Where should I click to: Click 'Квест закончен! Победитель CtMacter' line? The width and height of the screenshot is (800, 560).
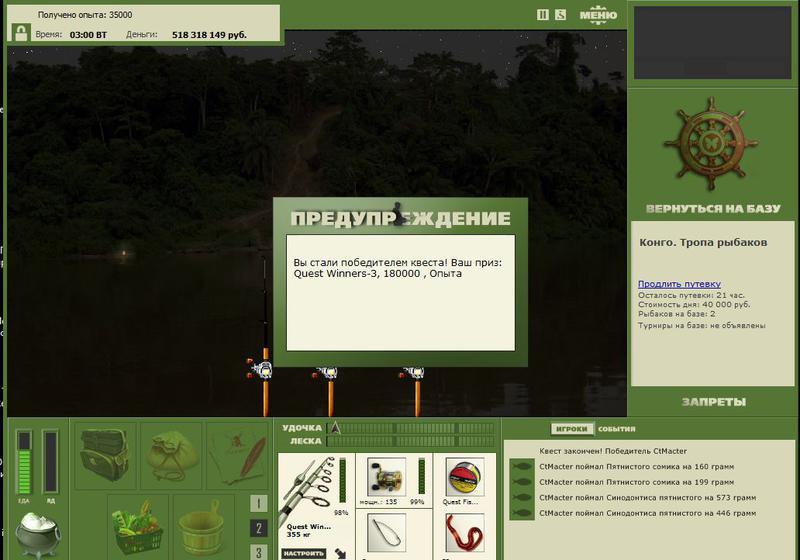pyautogui.click(x=613, y=451)
